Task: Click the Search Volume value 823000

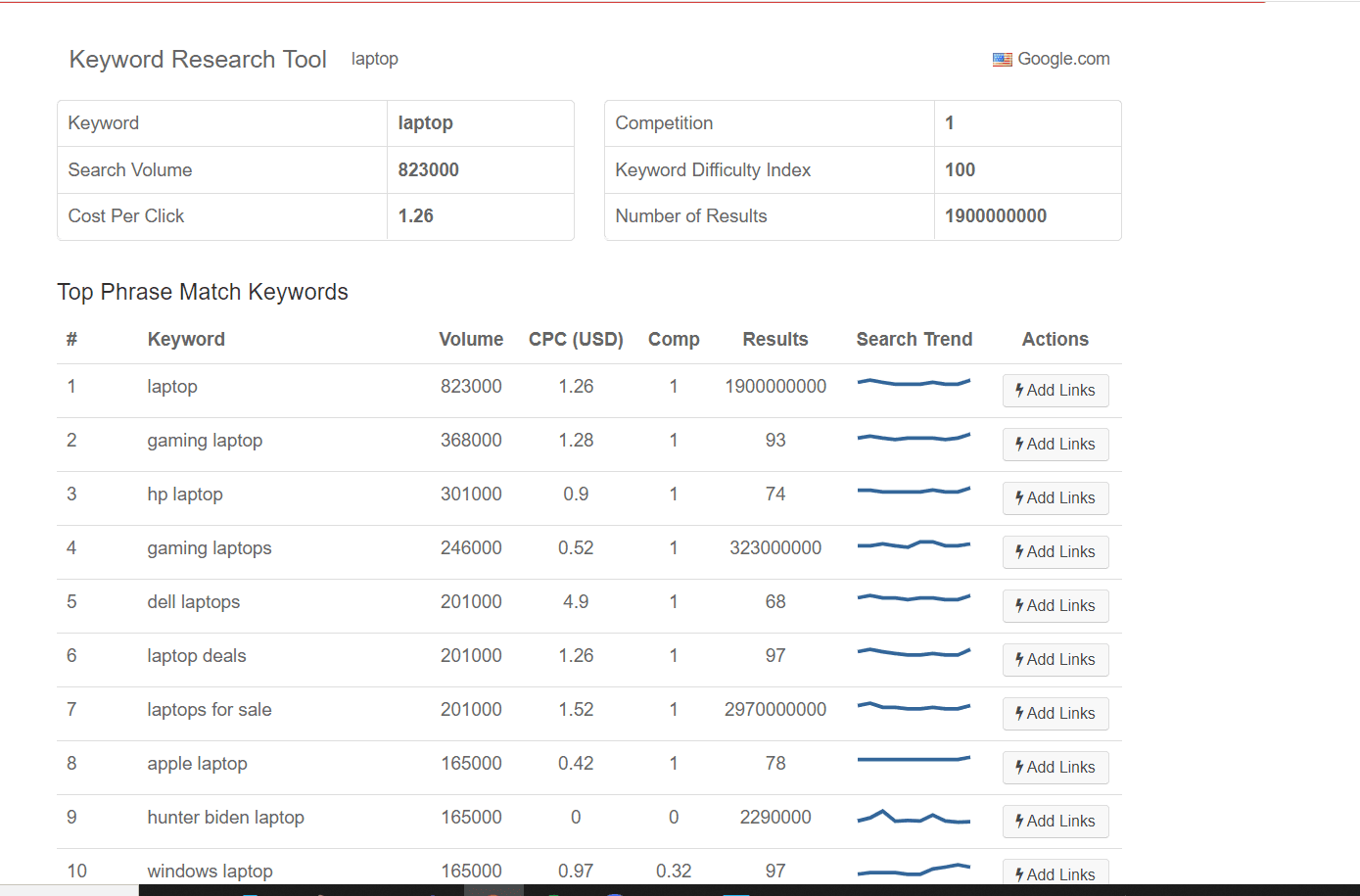Action: (429, 169)
